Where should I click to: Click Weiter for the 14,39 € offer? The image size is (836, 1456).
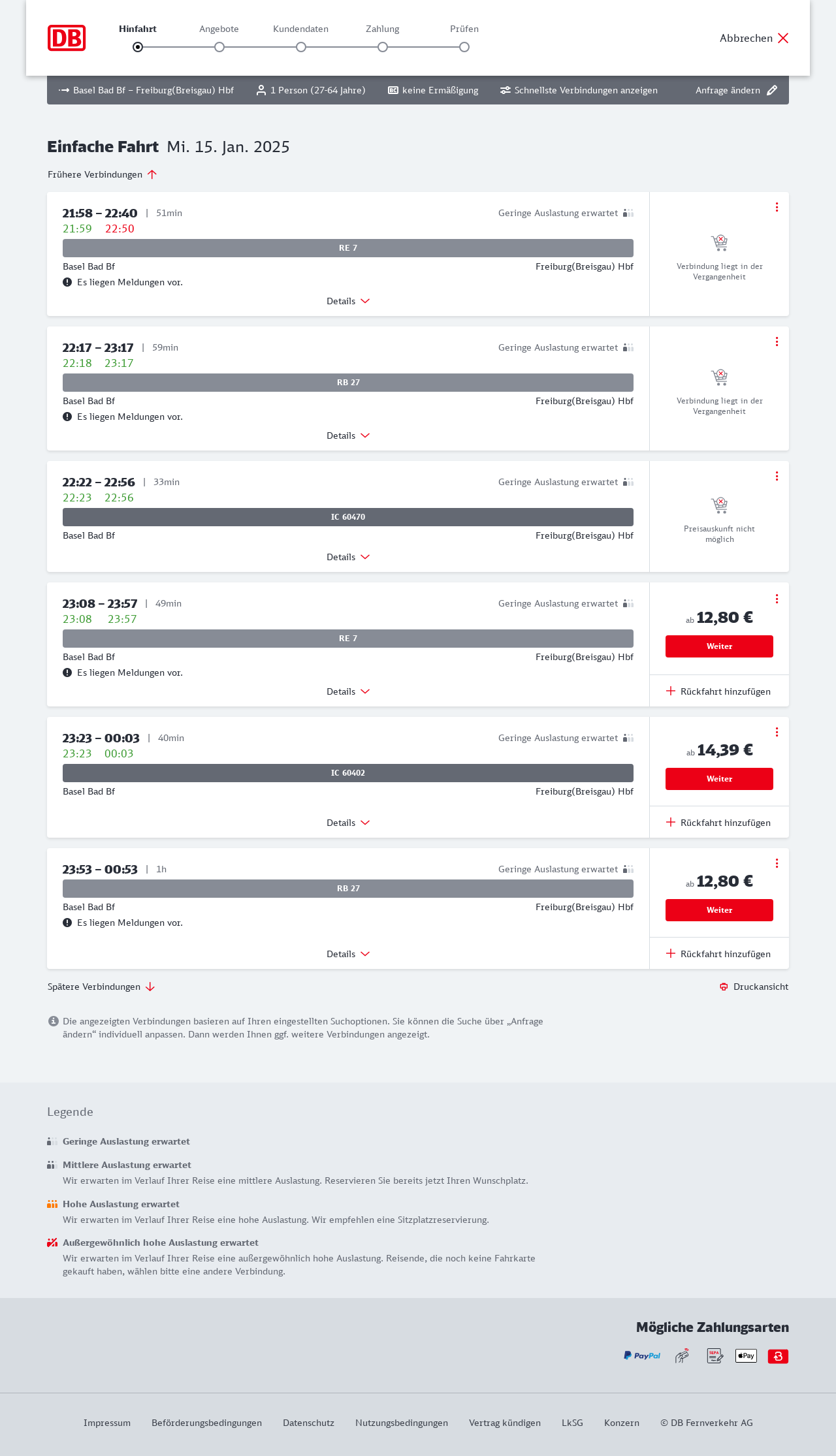point(719,779)
